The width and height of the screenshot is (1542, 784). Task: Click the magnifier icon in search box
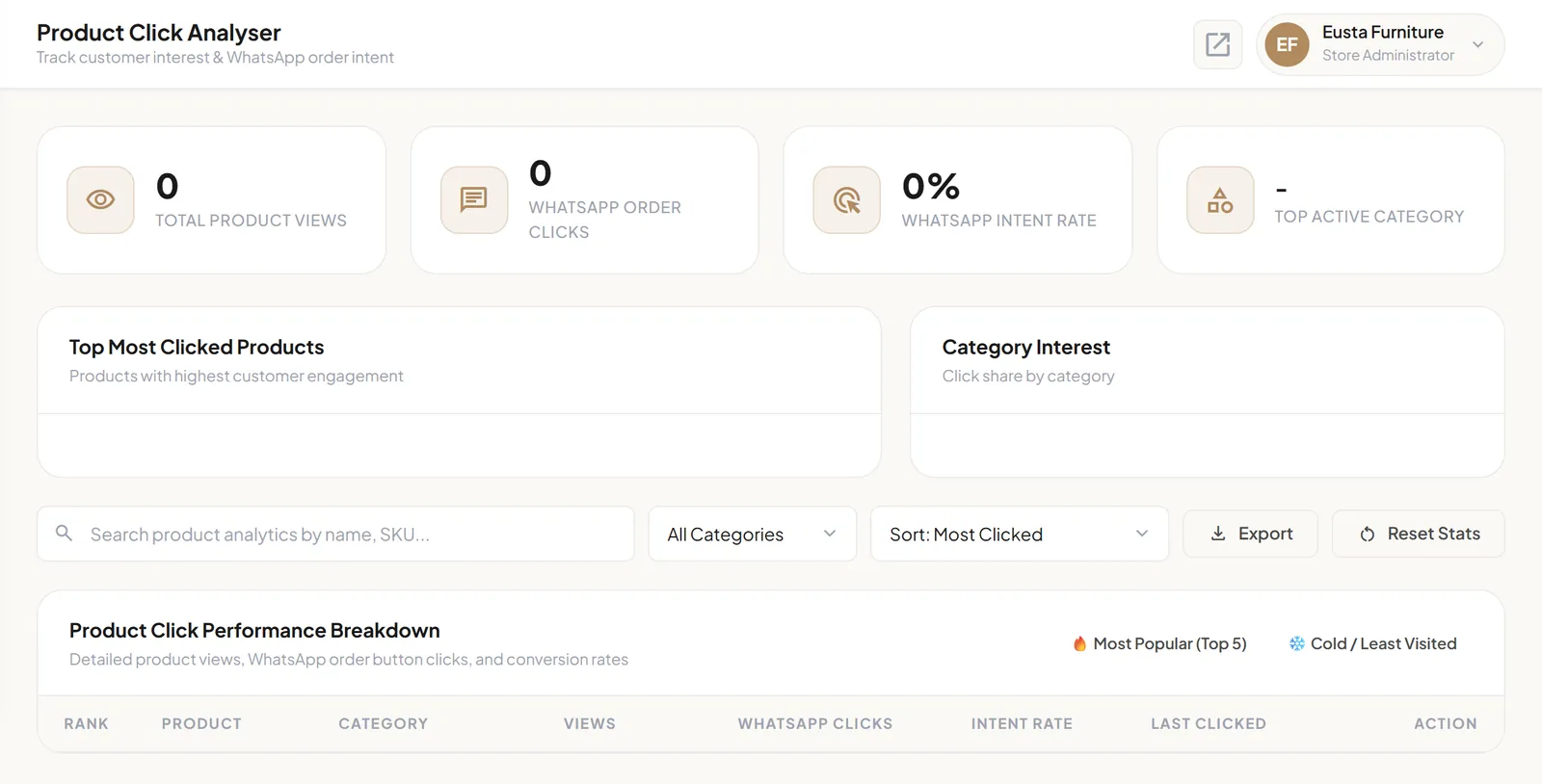click(64, 533)
